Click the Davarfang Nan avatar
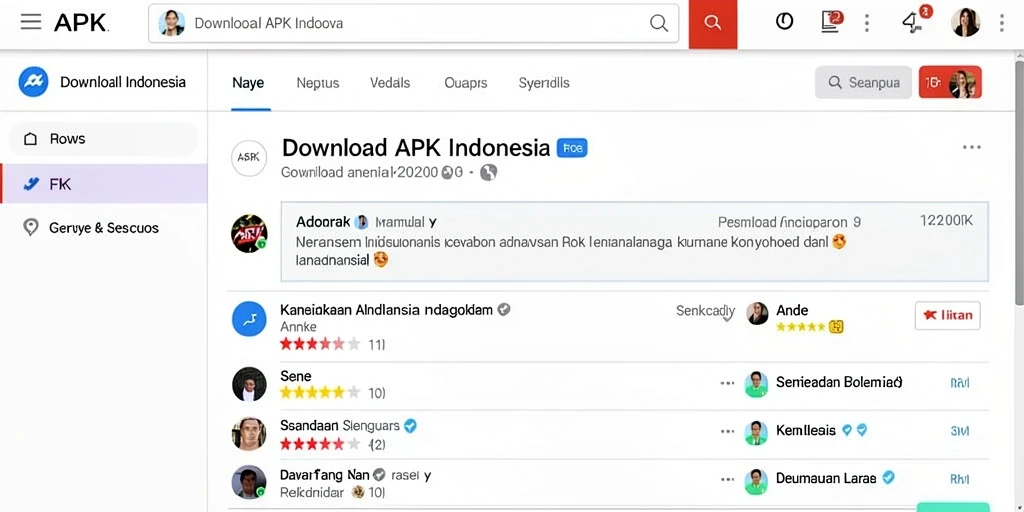Image resolution: width=1024 pixels, height=512 pixels. coord(249,482)
